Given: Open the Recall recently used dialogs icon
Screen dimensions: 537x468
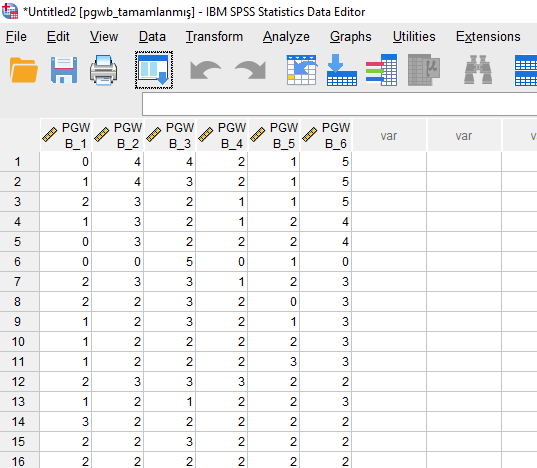Looking at the screenshot, I should click(154, 70).
